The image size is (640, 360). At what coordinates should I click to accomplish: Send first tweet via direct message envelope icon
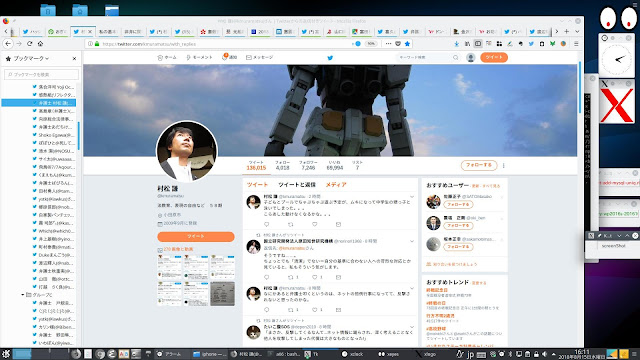[x=338, y=224]
